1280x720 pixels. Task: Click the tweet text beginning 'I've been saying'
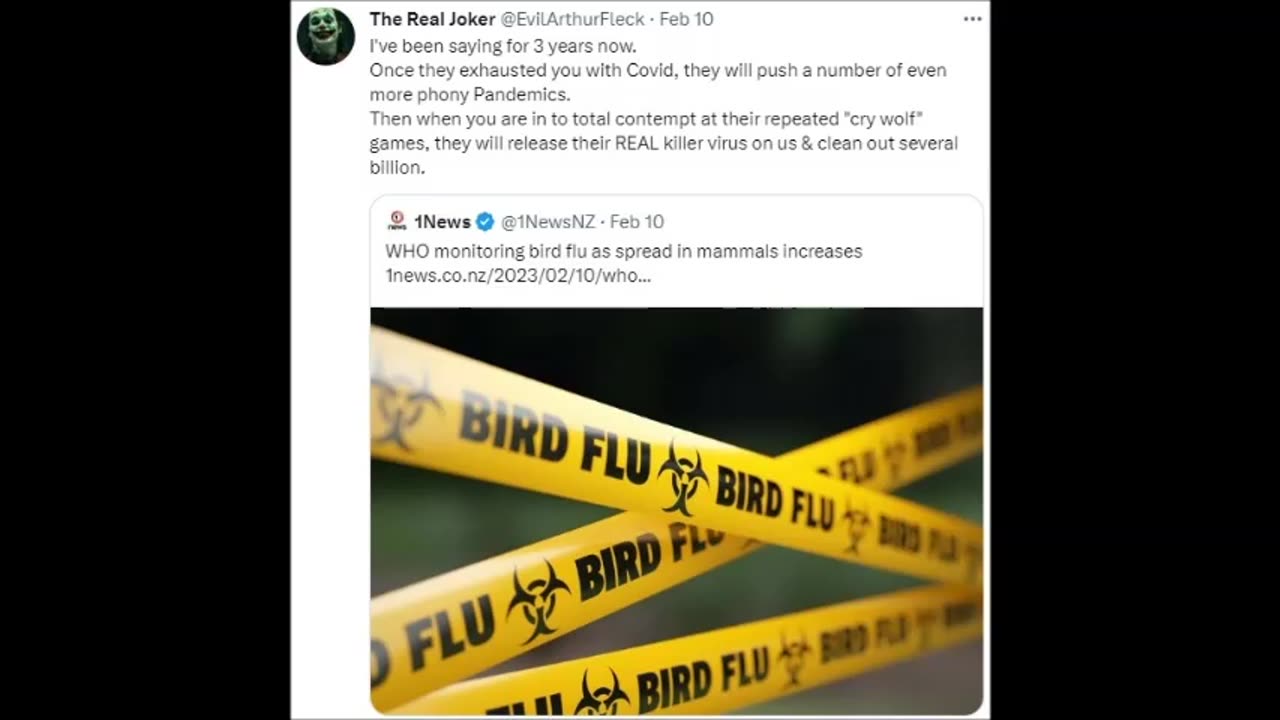coord(502,46)
